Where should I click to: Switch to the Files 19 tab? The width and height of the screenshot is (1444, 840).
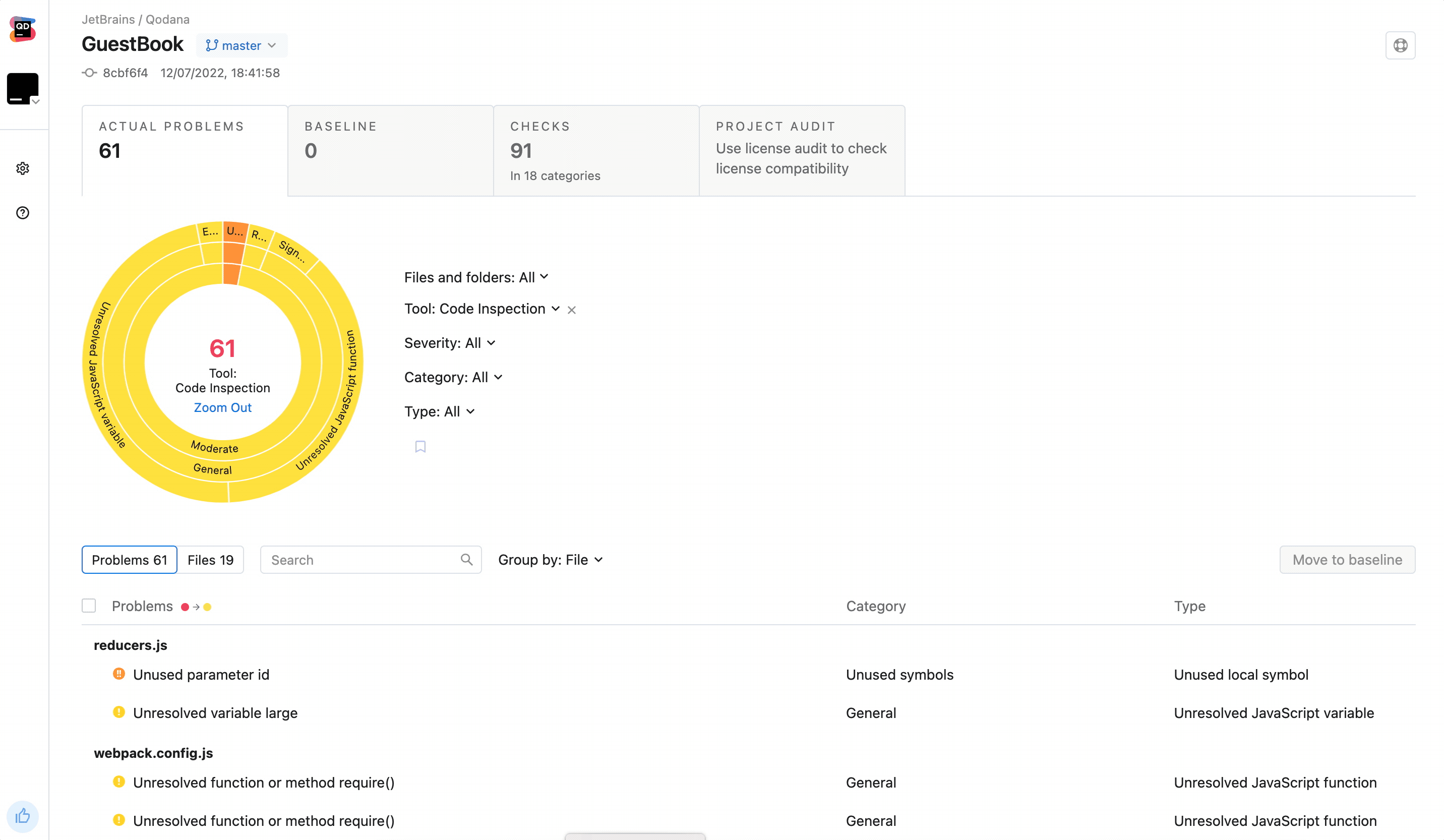(210, 560)
